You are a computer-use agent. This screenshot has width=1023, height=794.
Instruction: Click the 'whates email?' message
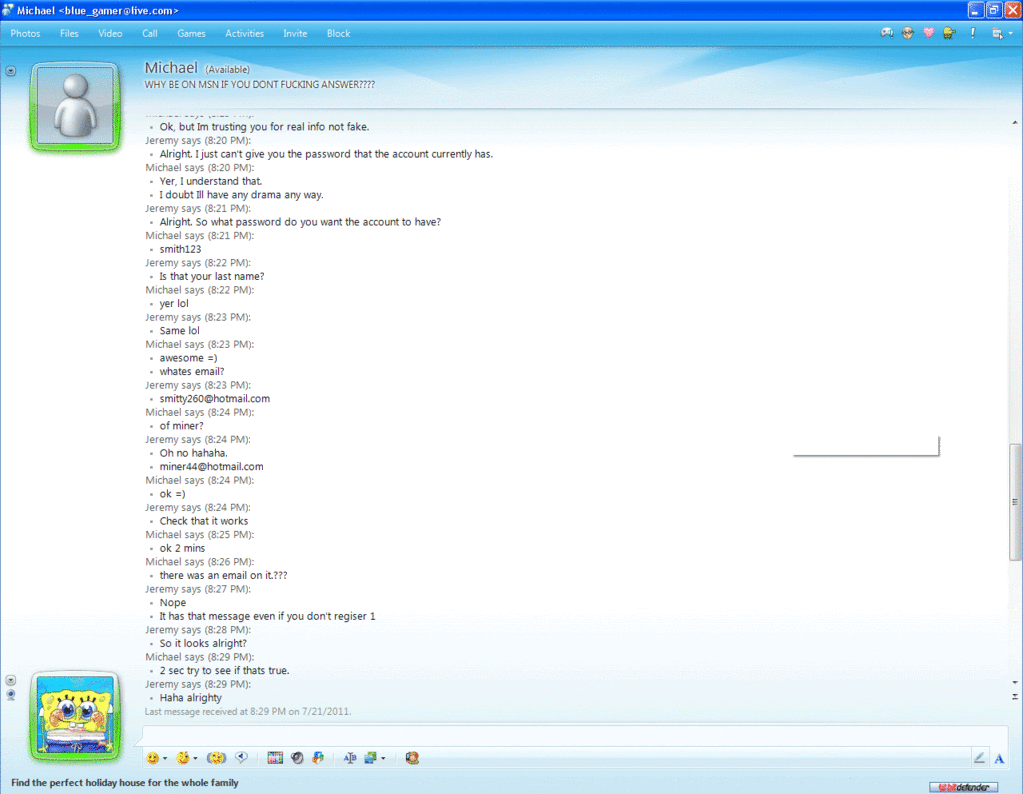[192, 372]
